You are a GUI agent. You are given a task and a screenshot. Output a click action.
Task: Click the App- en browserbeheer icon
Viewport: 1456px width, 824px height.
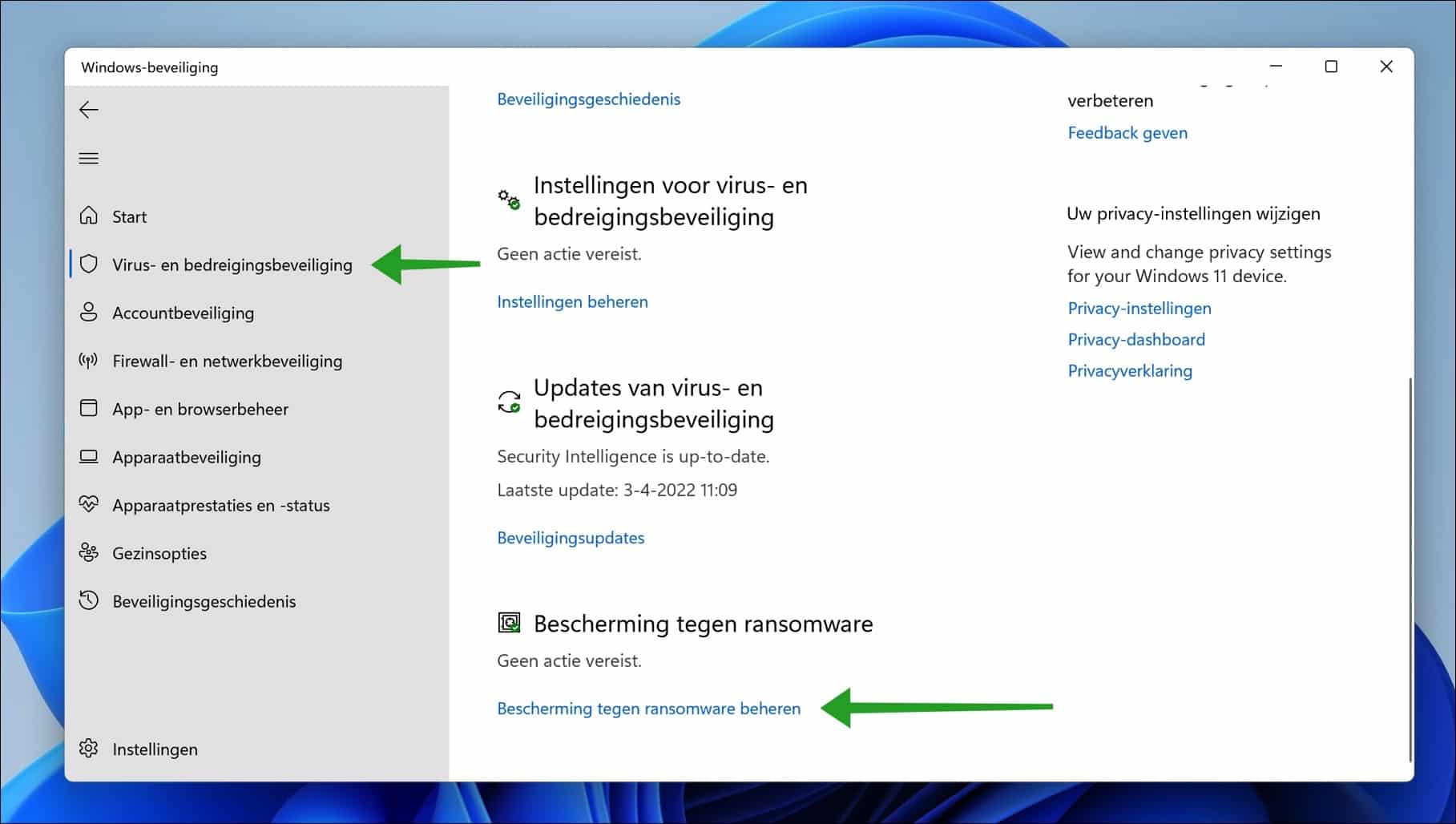click(x=88, y=409)
